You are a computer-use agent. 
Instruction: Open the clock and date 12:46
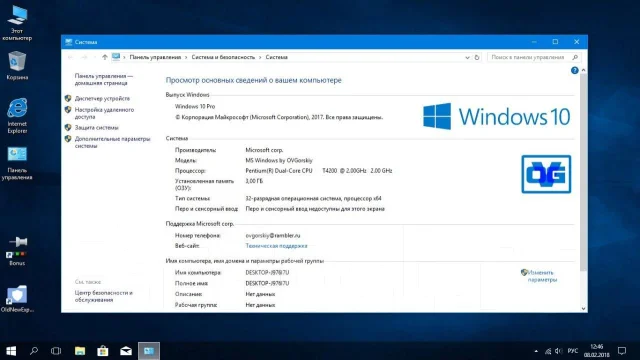596,351
